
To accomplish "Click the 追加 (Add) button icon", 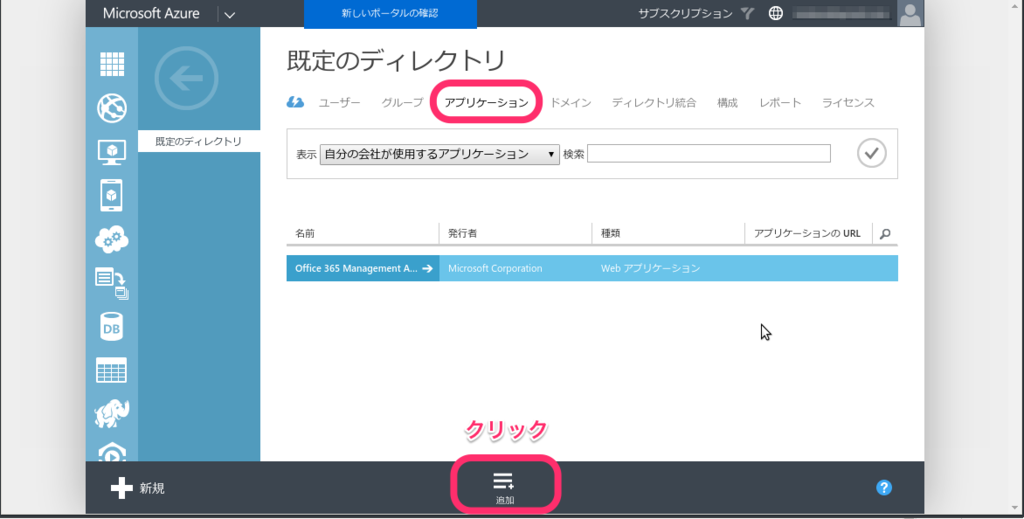I will click(x=505, y=488).
